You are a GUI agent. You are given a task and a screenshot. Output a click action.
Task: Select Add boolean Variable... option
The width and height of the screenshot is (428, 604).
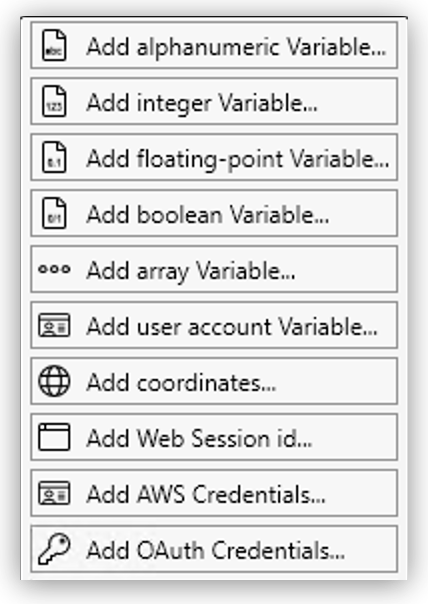(214, 213)
